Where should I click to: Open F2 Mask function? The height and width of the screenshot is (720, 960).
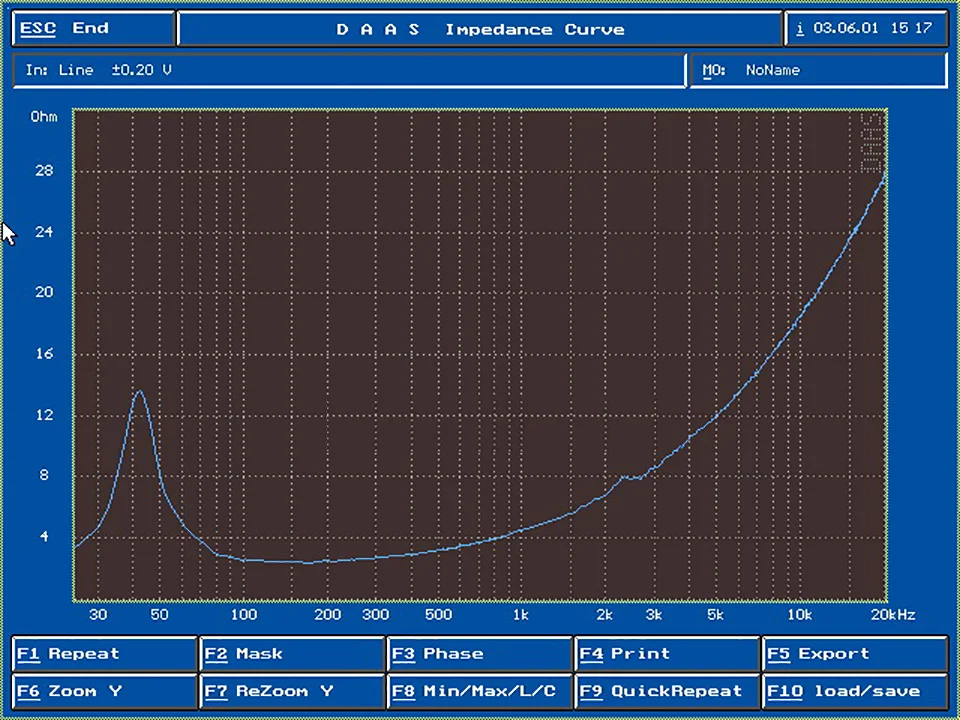(x=292, y=654)
